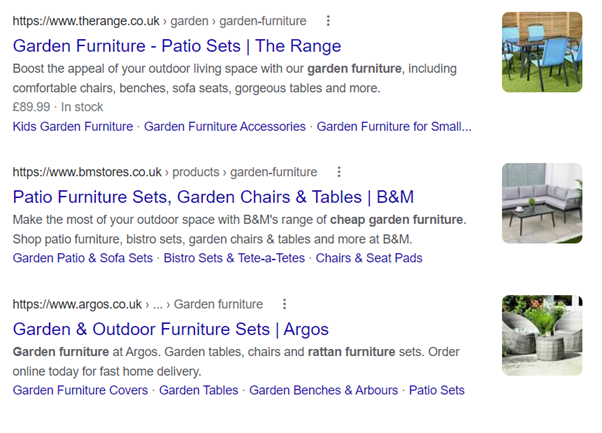Open 'Garden Furniture for Small...' sitelink

pyautogui.click(x=394, y=126)
